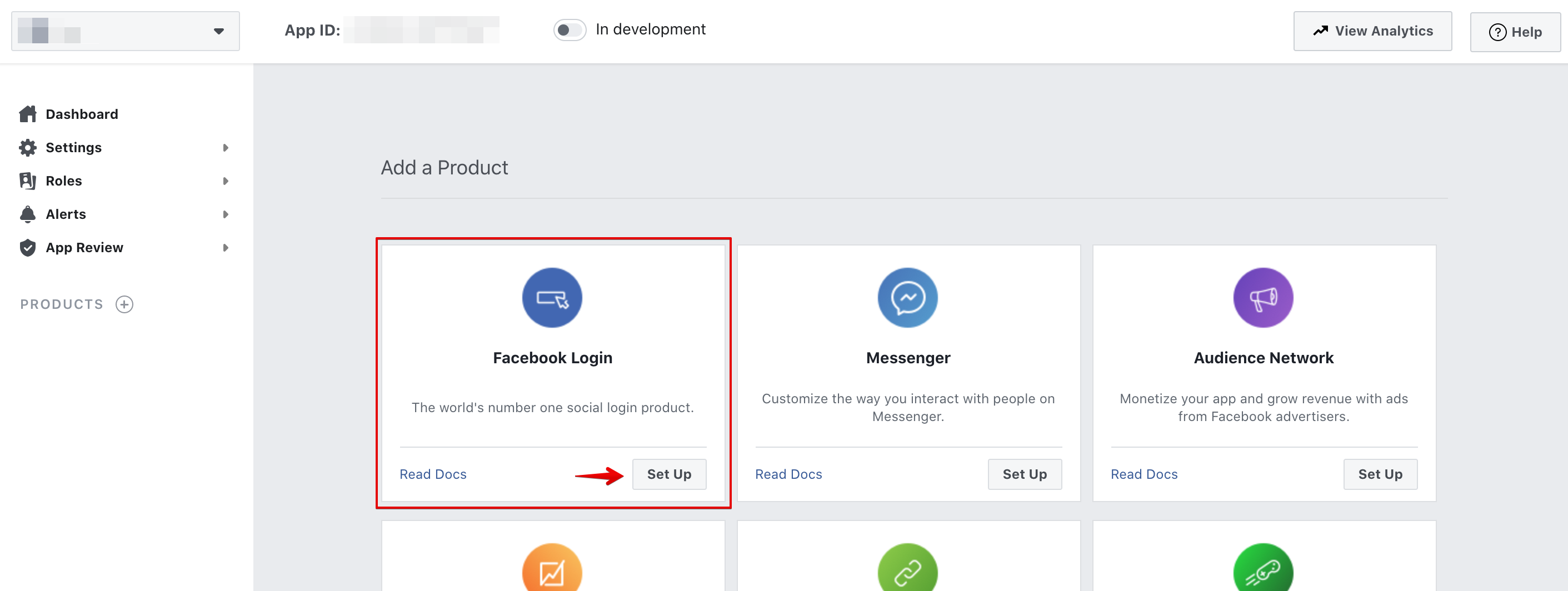1568x591 pixels.
Task: Click the Audience Network megaphone icon
Action: coord(1263,298)
